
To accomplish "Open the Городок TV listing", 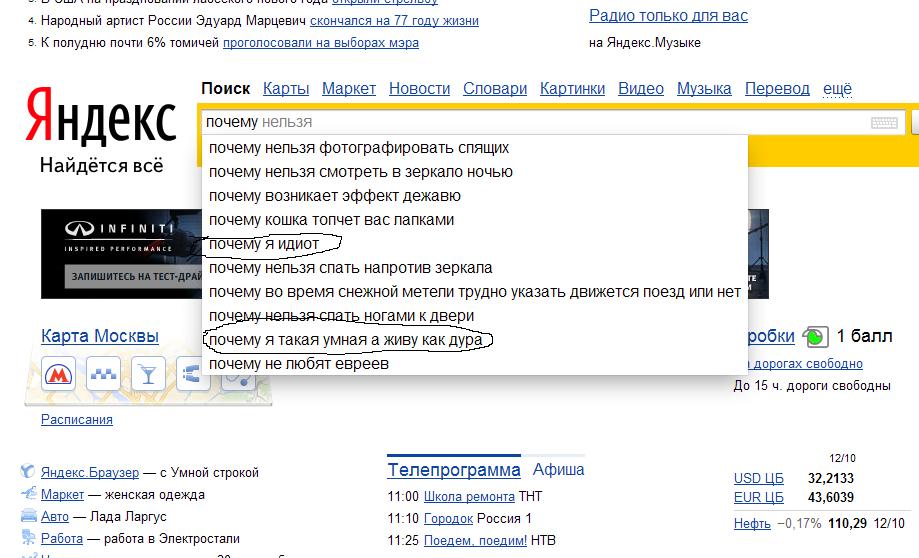I will (x=448, y=519).
